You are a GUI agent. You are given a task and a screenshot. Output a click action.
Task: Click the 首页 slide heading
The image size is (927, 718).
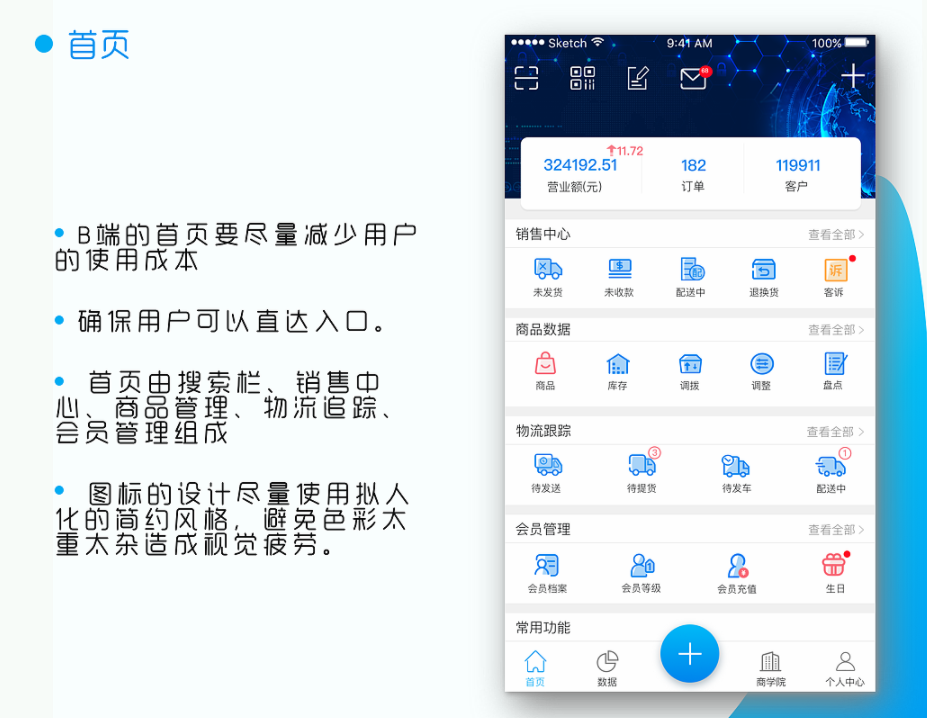[98, 44]
